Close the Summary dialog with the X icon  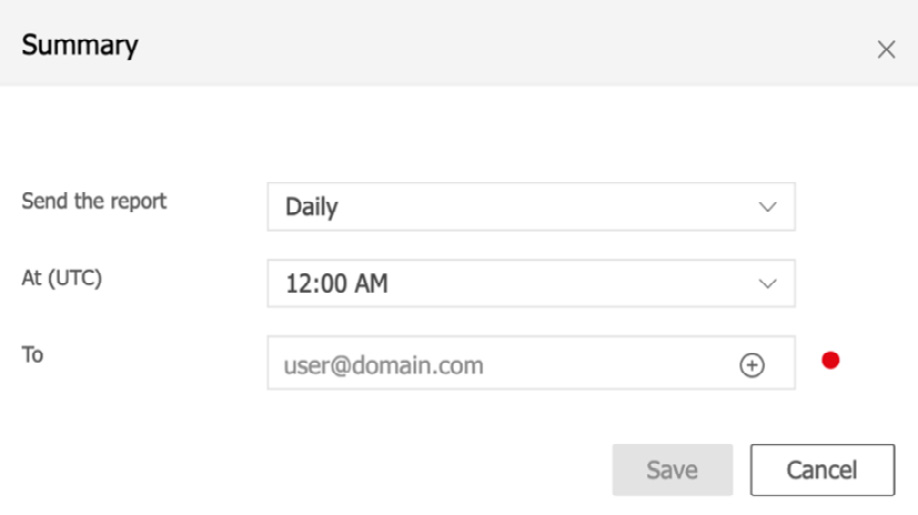886,50
